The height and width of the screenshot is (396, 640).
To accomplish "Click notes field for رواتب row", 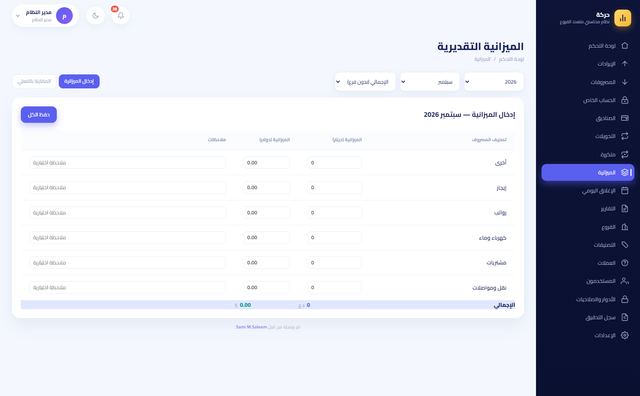I will pos(127,213).
